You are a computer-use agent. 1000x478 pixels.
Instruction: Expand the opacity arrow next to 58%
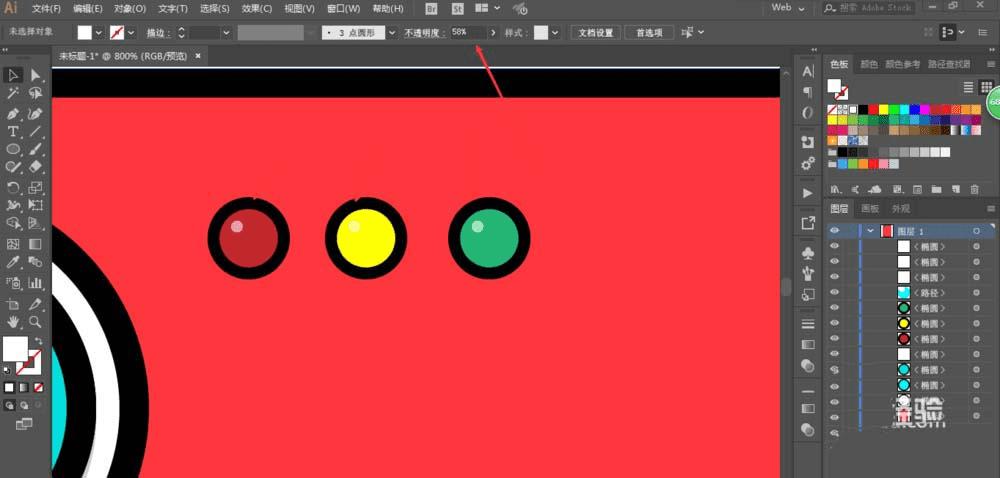click(493, 33)
